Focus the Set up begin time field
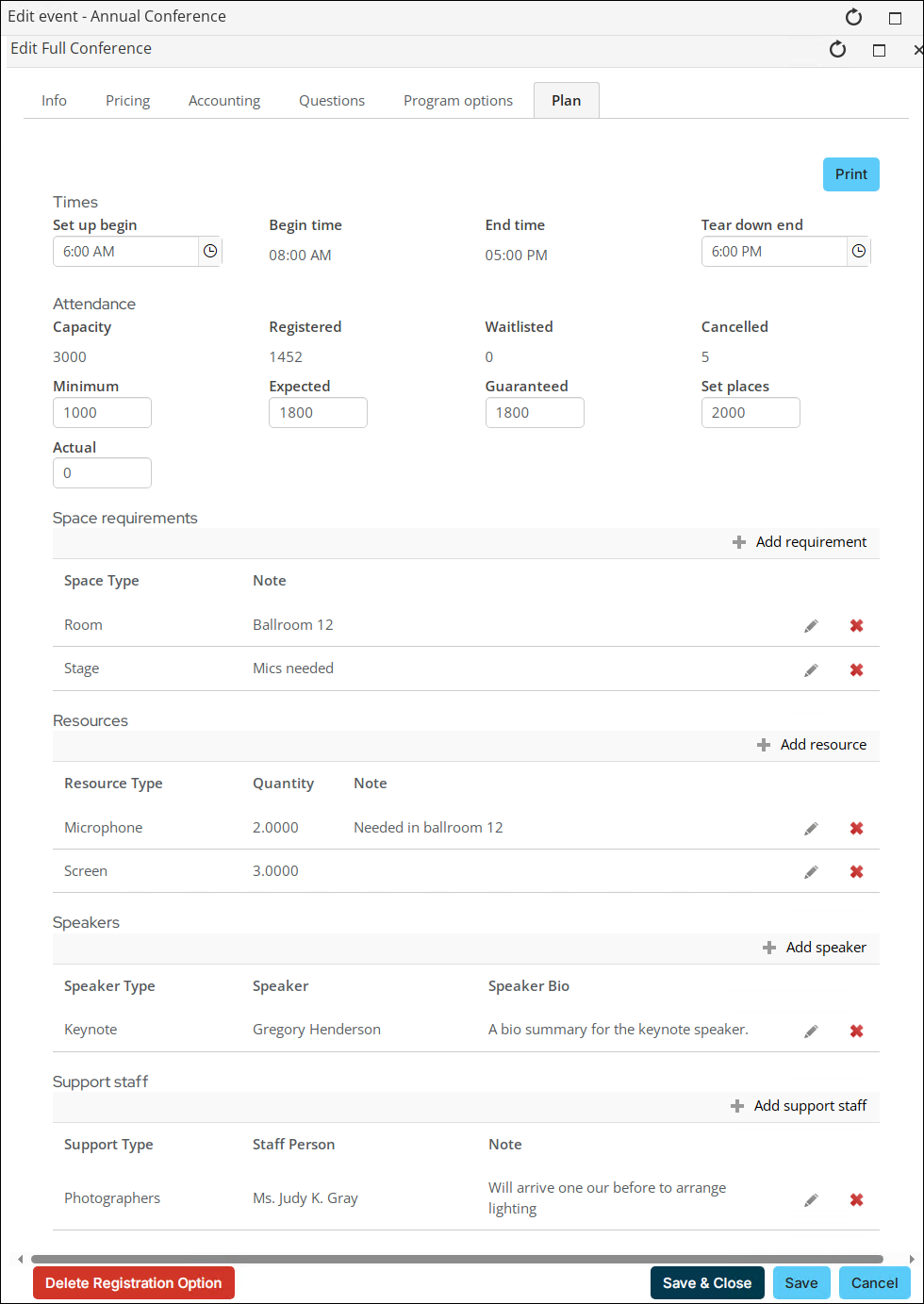Viewport: 924px width, 1304px height. point(125,252)
